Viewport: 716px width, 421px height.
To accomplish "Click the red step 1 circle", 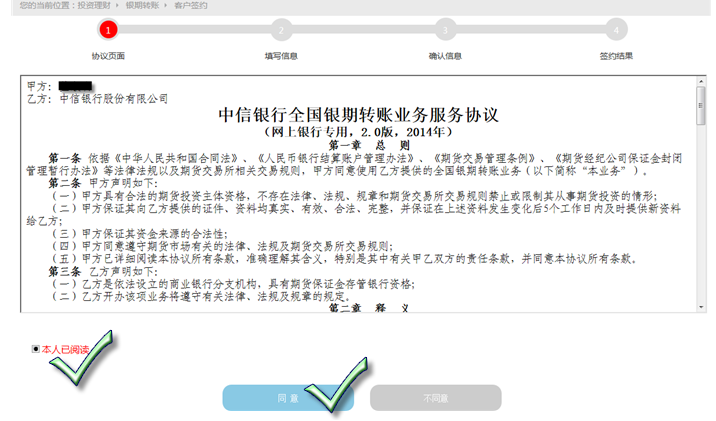I will [x=108, y=31].
